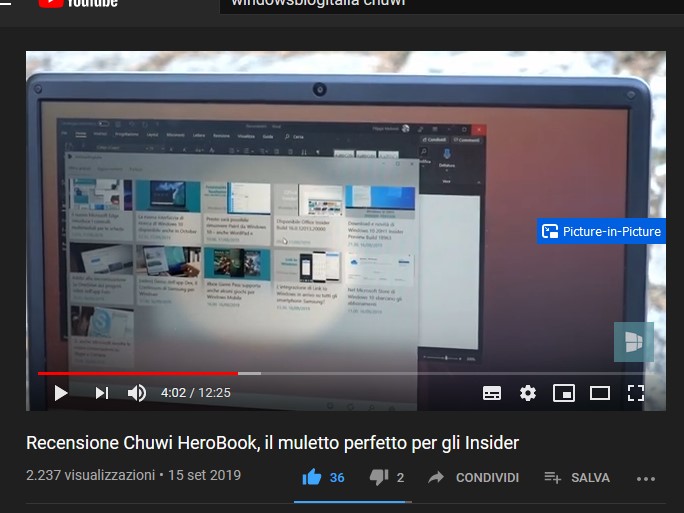Image resolution: width=684 pixels, height=513 pixels.
Task: Dislike the video with thumbs down
Action: pos(379,478)
